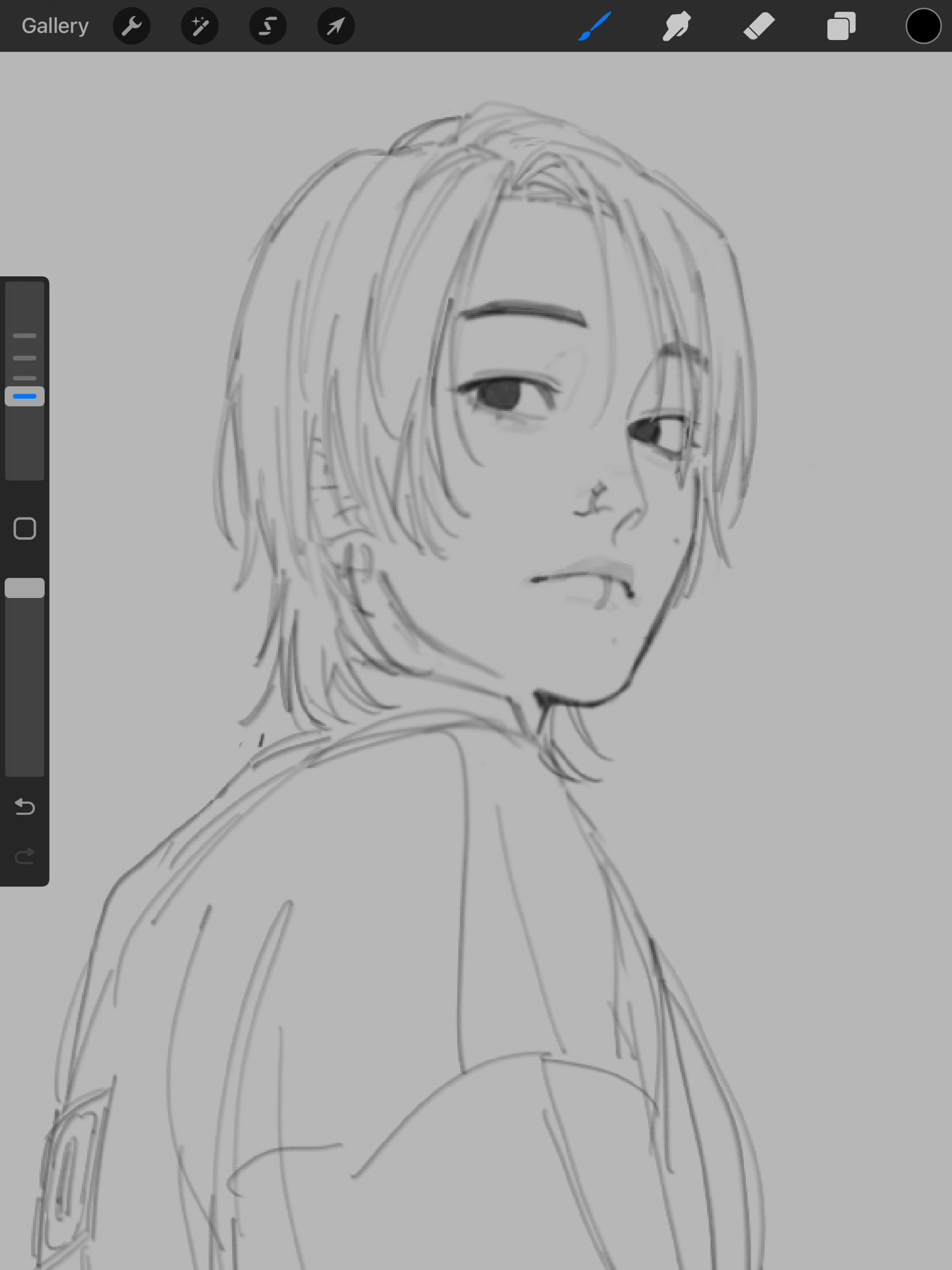Adjust the brush size slider handle

pyautogui.click(x=25, y=396)
